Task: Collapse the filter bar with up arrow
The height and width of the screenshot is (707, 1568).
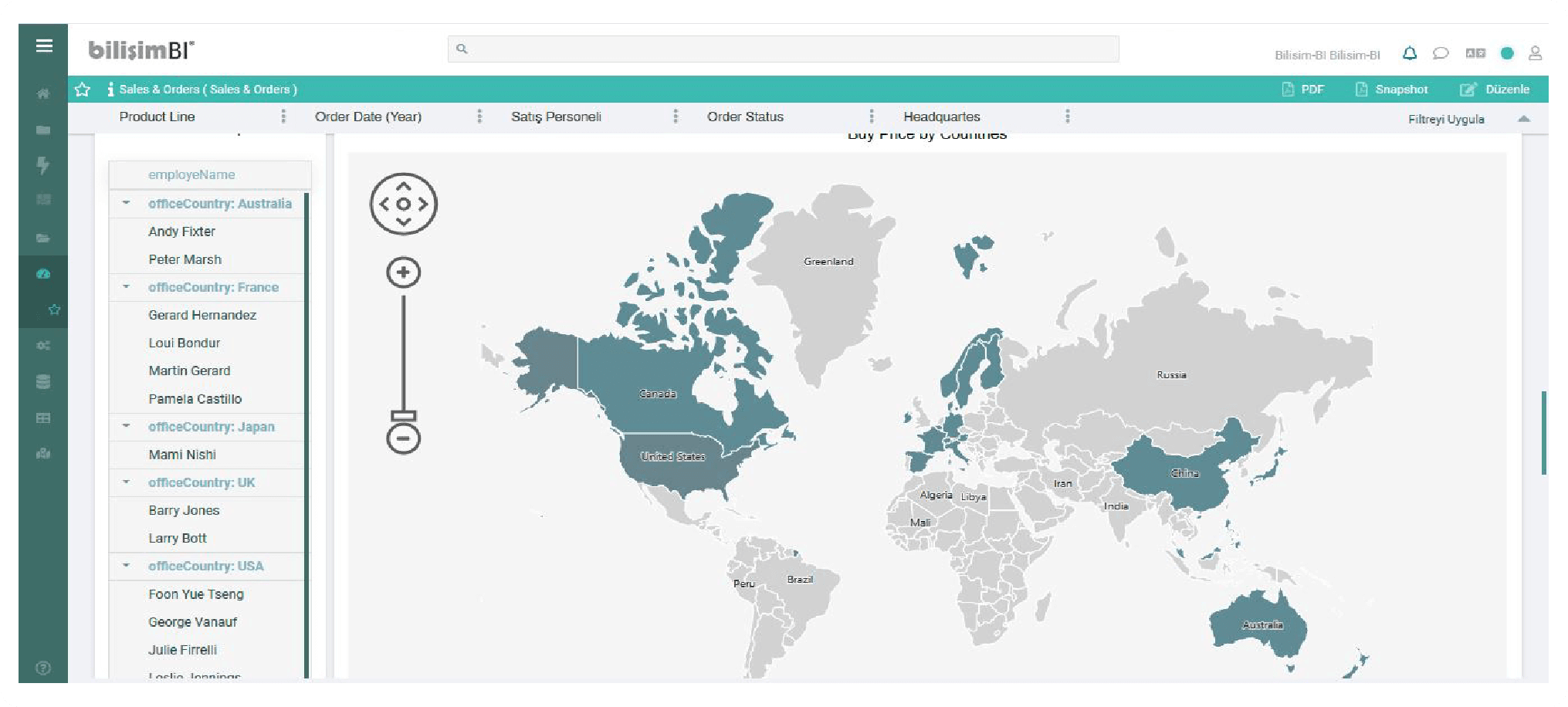Action: 1523,119
